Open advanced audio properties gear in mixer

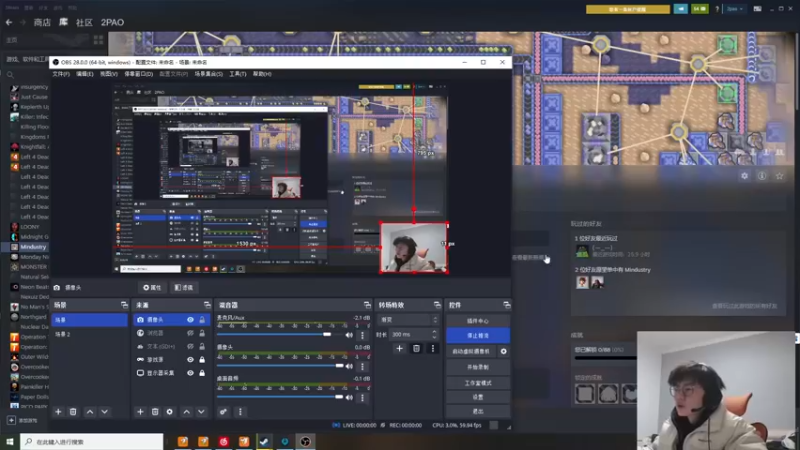223,412
